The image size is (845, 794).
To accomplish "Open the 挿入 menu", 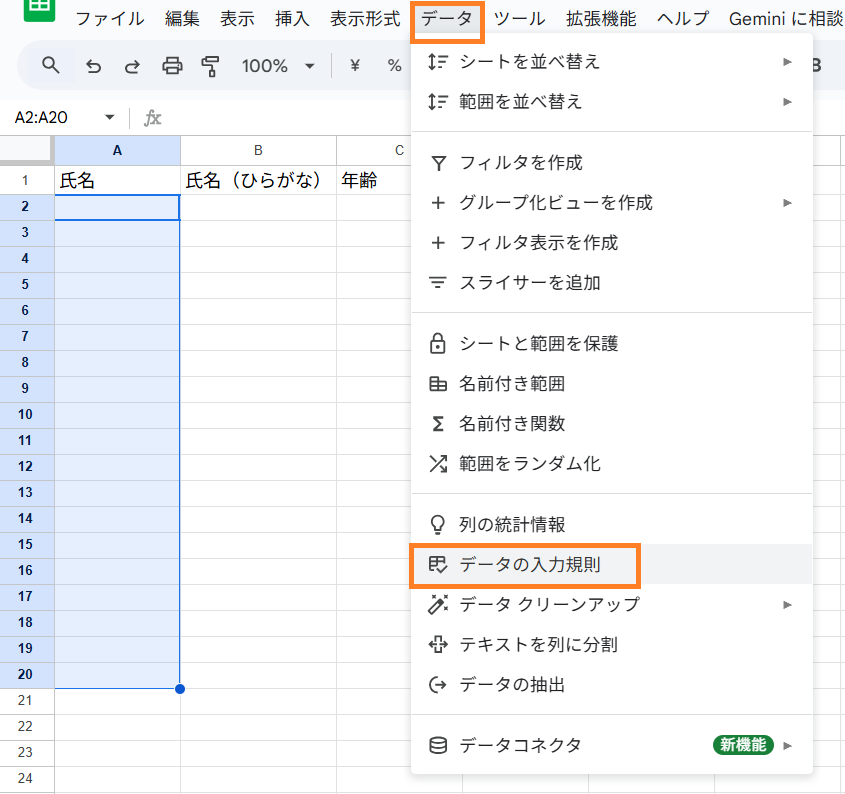I will click(x=292, y=19).
